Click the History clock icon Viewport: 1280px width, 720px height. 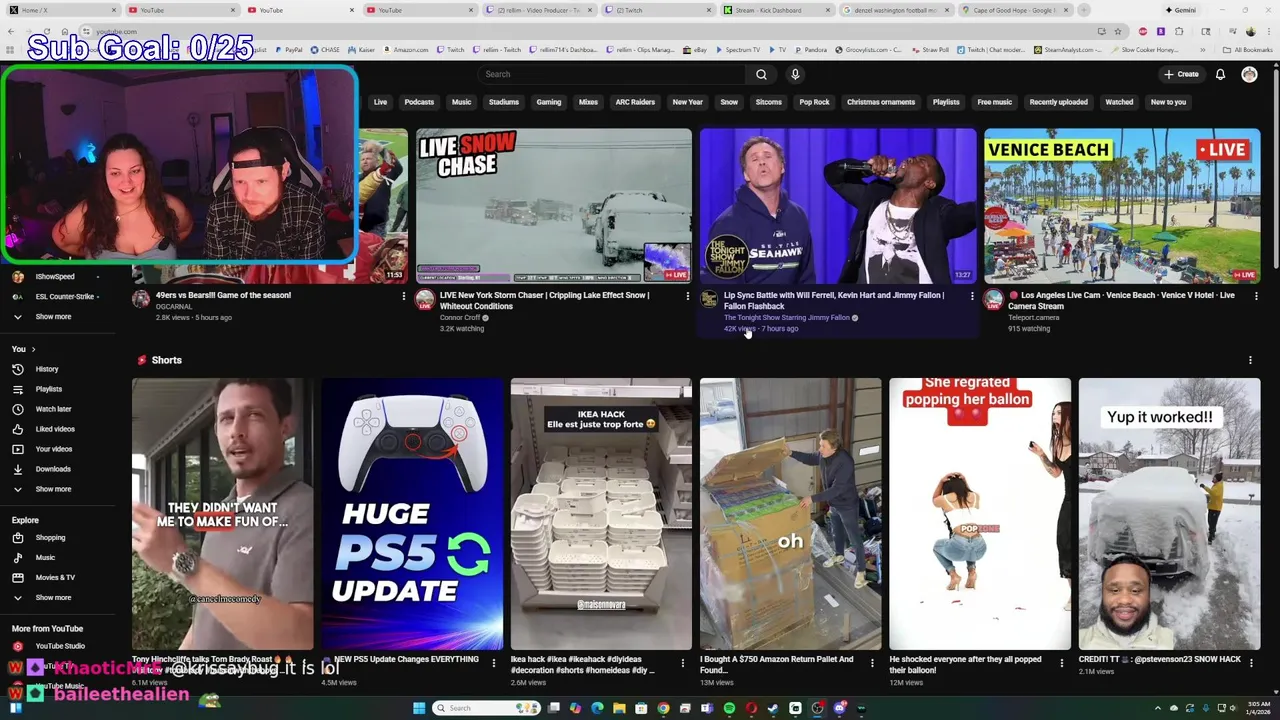coord(17,369)
